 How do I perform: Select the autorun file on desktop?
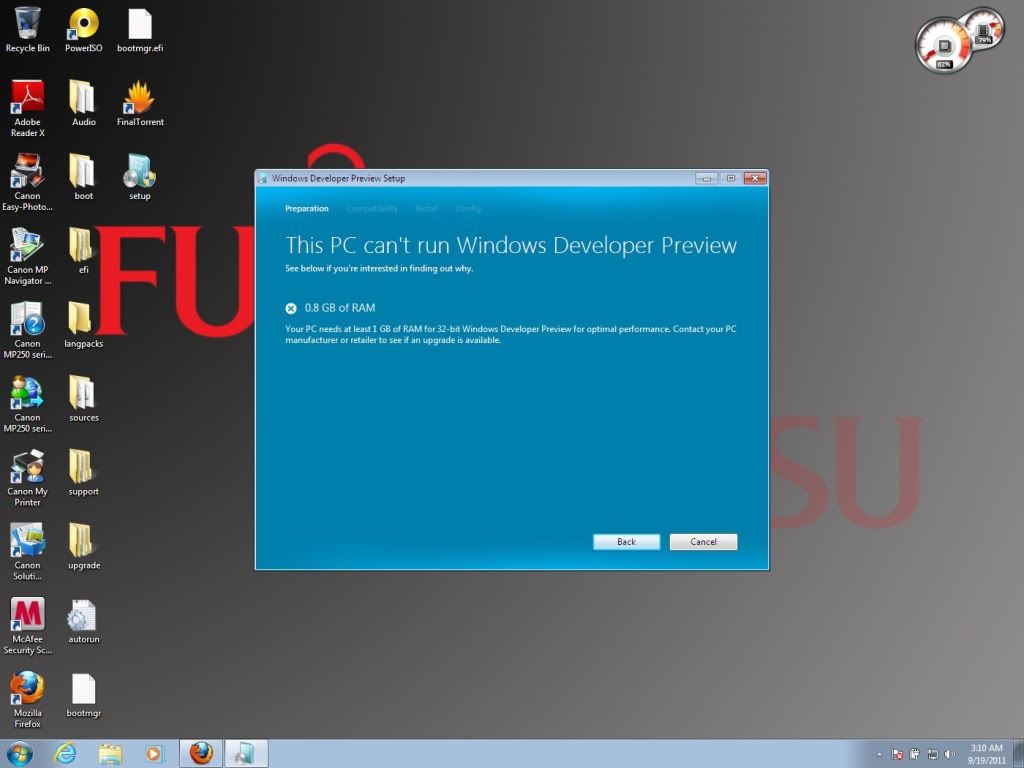[x=84, y=620]
